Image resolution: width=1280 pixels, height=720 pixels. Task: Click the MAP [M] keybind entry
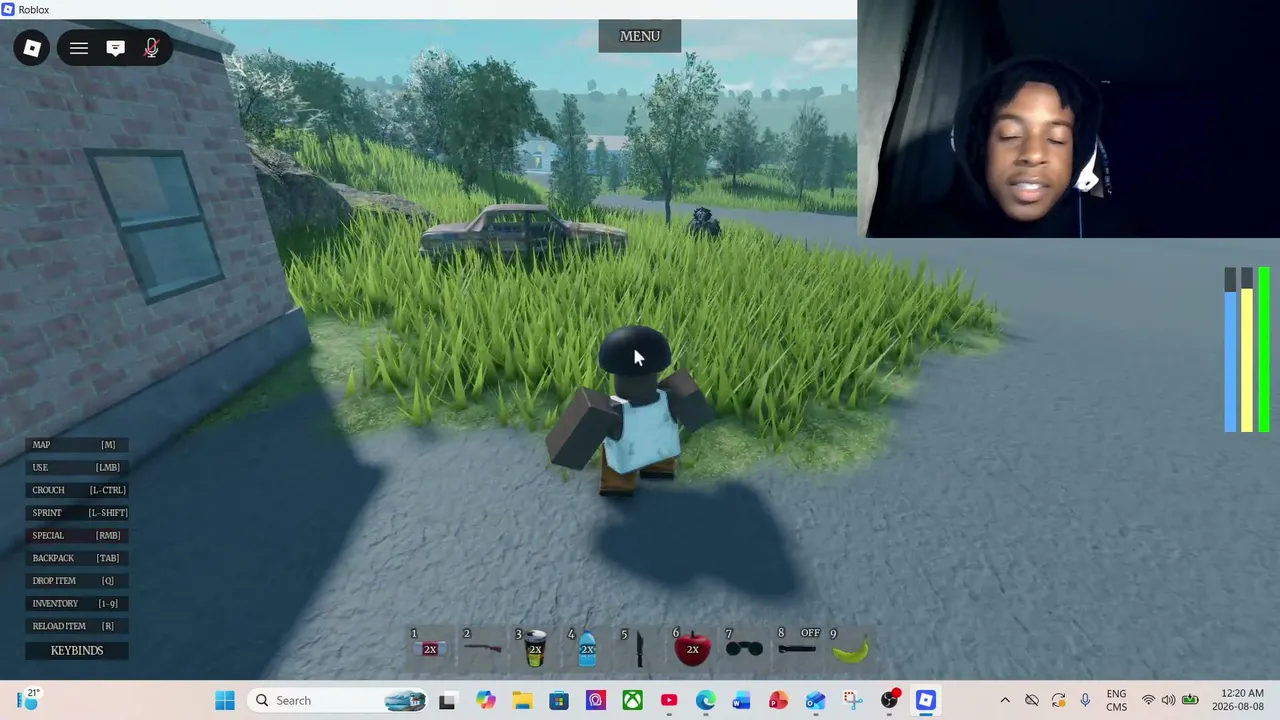(77, 445)
